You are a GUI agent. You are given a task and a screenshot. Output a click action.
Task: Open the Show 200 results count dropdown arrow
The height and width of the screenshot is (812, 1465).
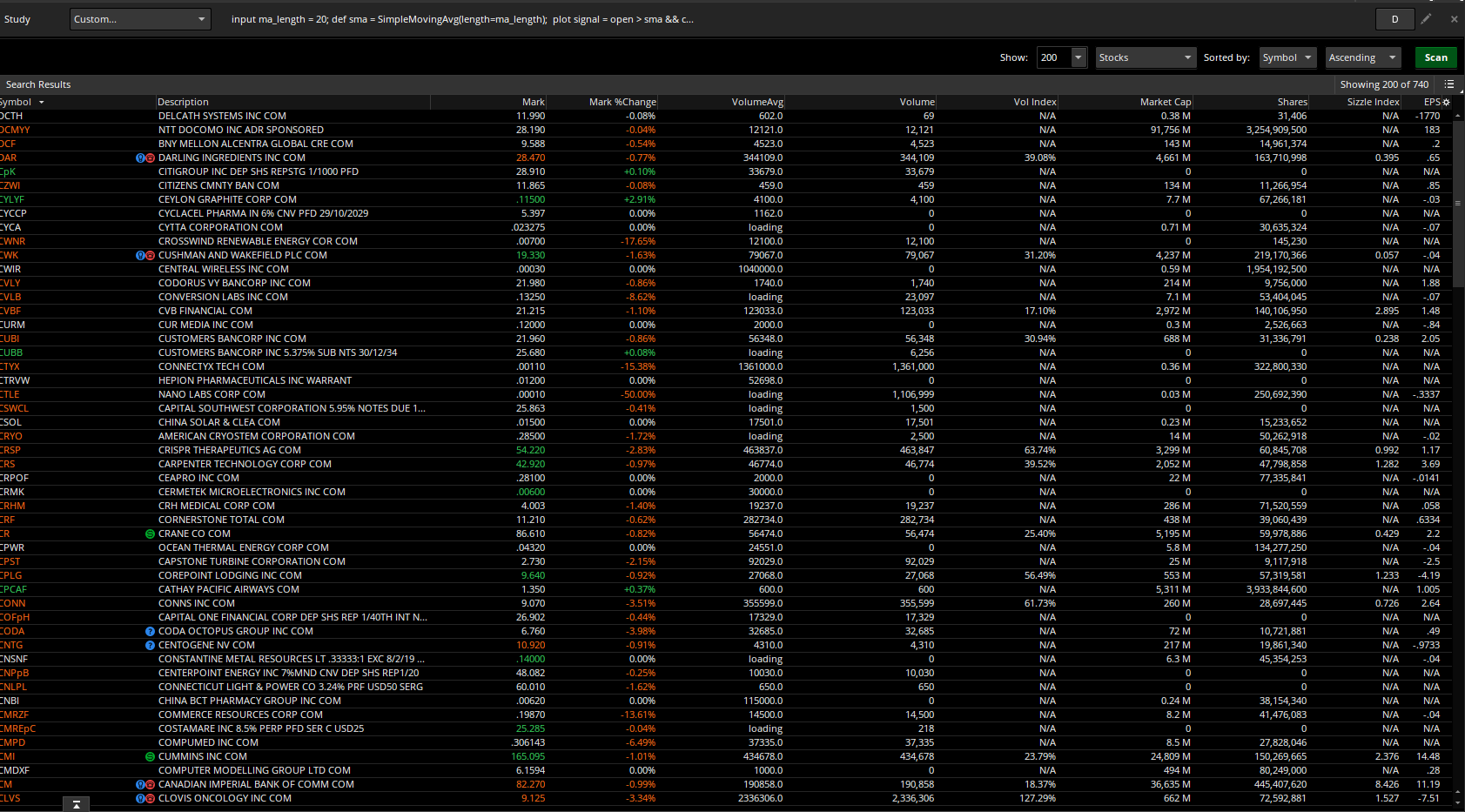(1079, 57)
